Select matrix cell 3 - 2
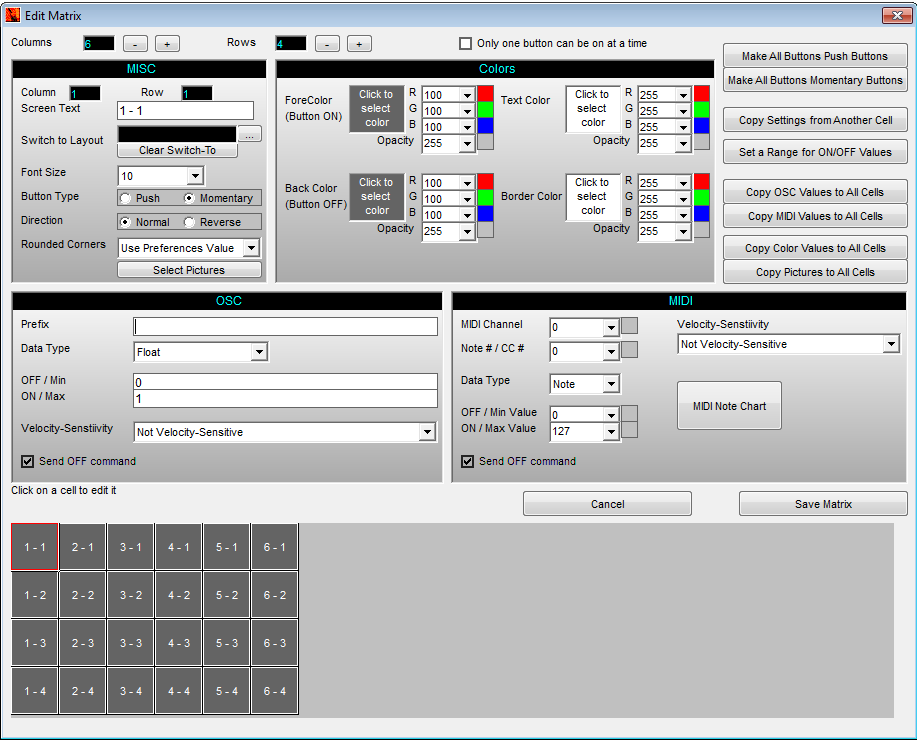 tap(131, 595)
